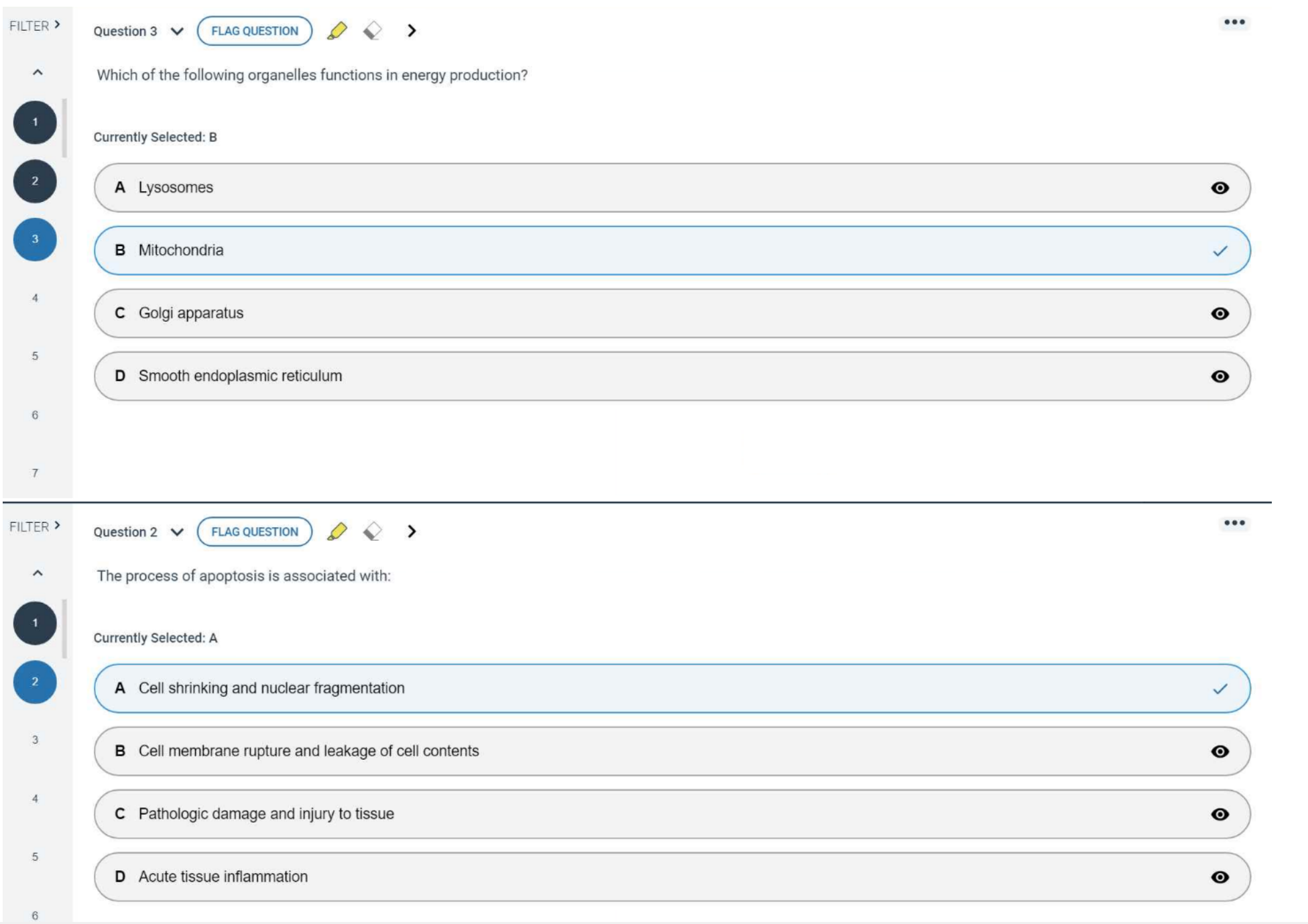Open the three-dot menu in Question 3
Viewport: 1308px width, 924px height.
1234,23
